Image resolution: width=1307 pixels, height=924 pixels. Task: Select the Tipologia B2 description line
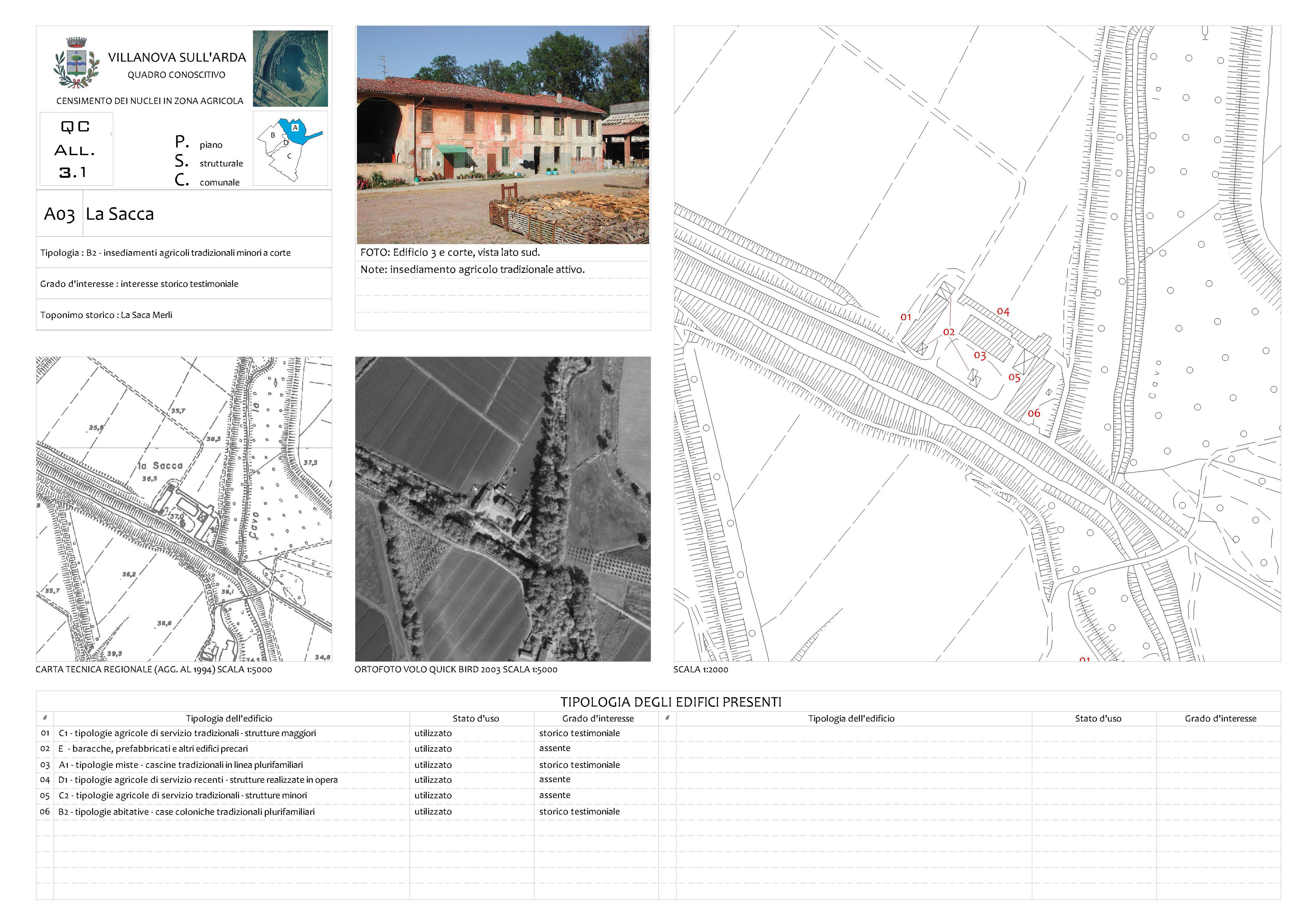pos(165,253)
